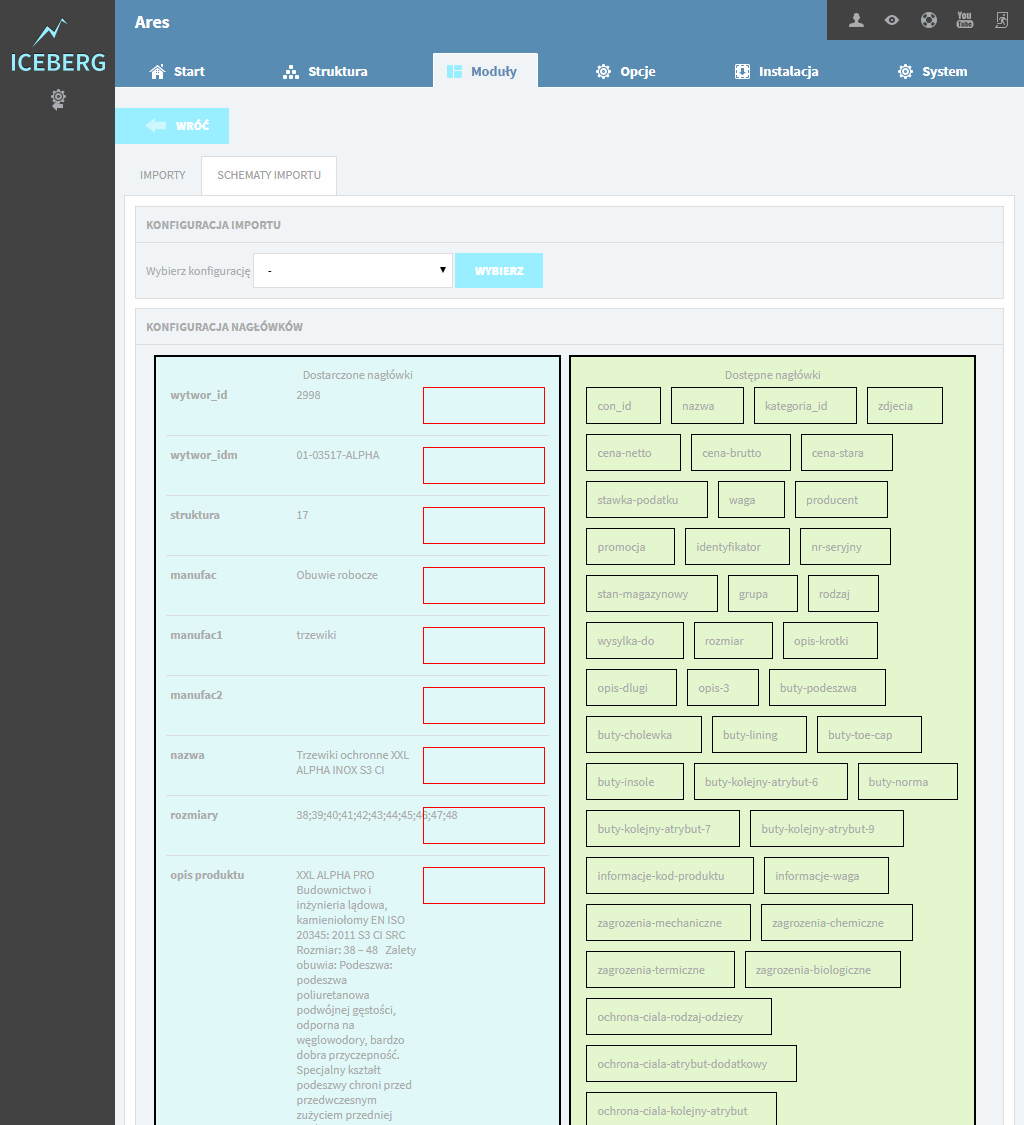
Task: Select the wysylka-do header tag
Action: pyautogui.click(x=635, y=641)
